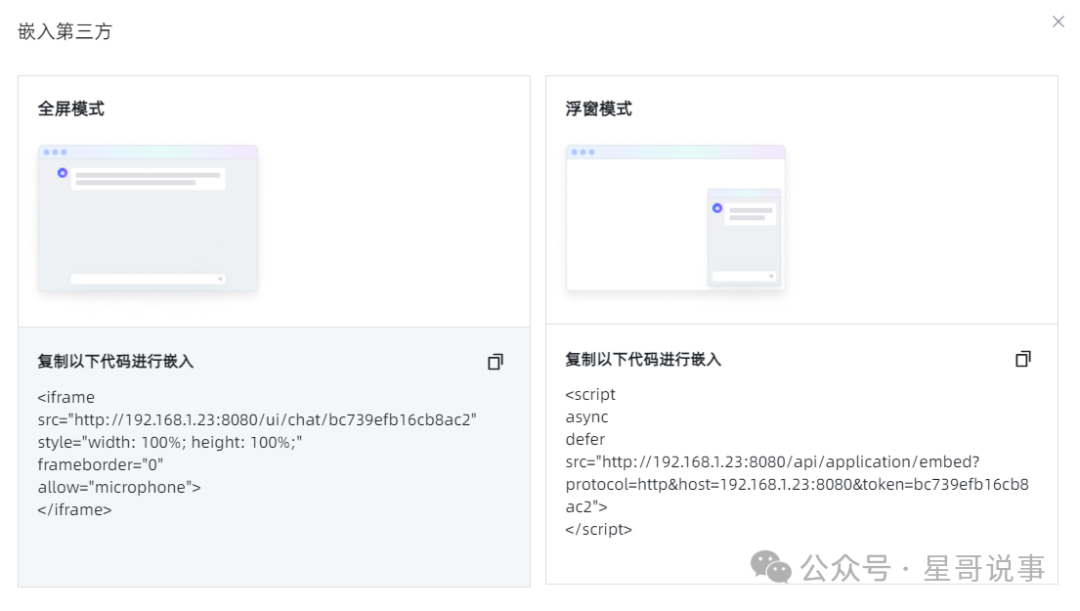Copy the floating window script embed code

pyautogui.click(x=1023, y=359)
